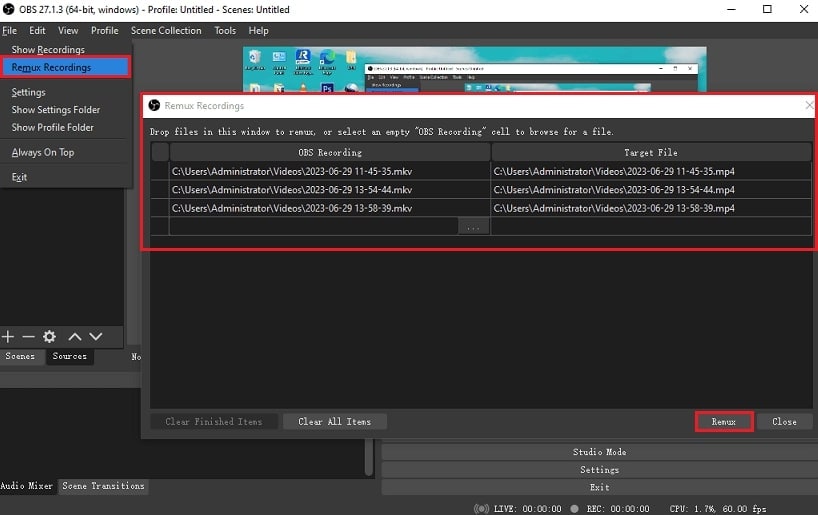Click Clear All Items button

point(334,422)
